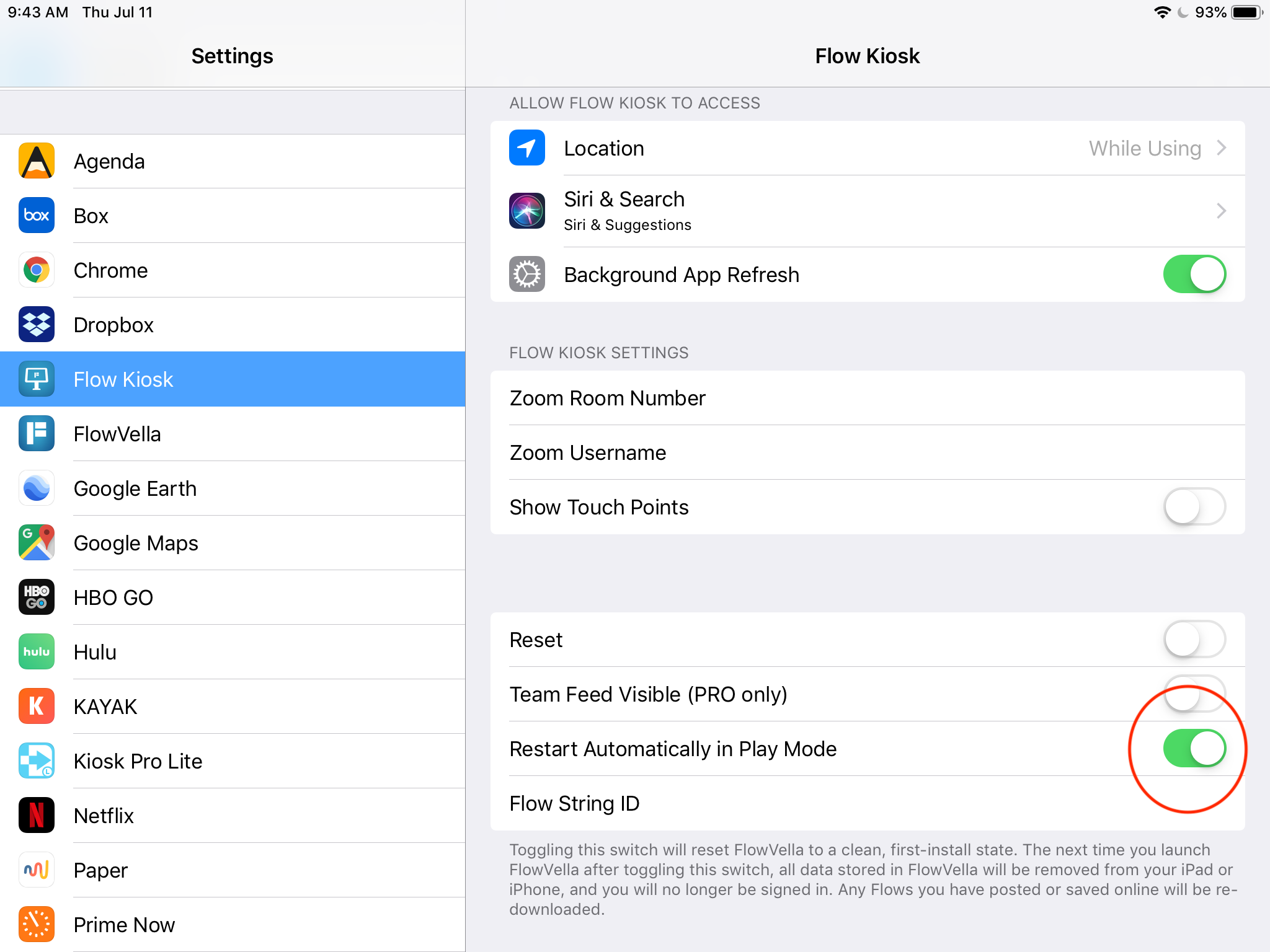
Task: Select Google Maps label in sidebar
Action: coord(136,543)
